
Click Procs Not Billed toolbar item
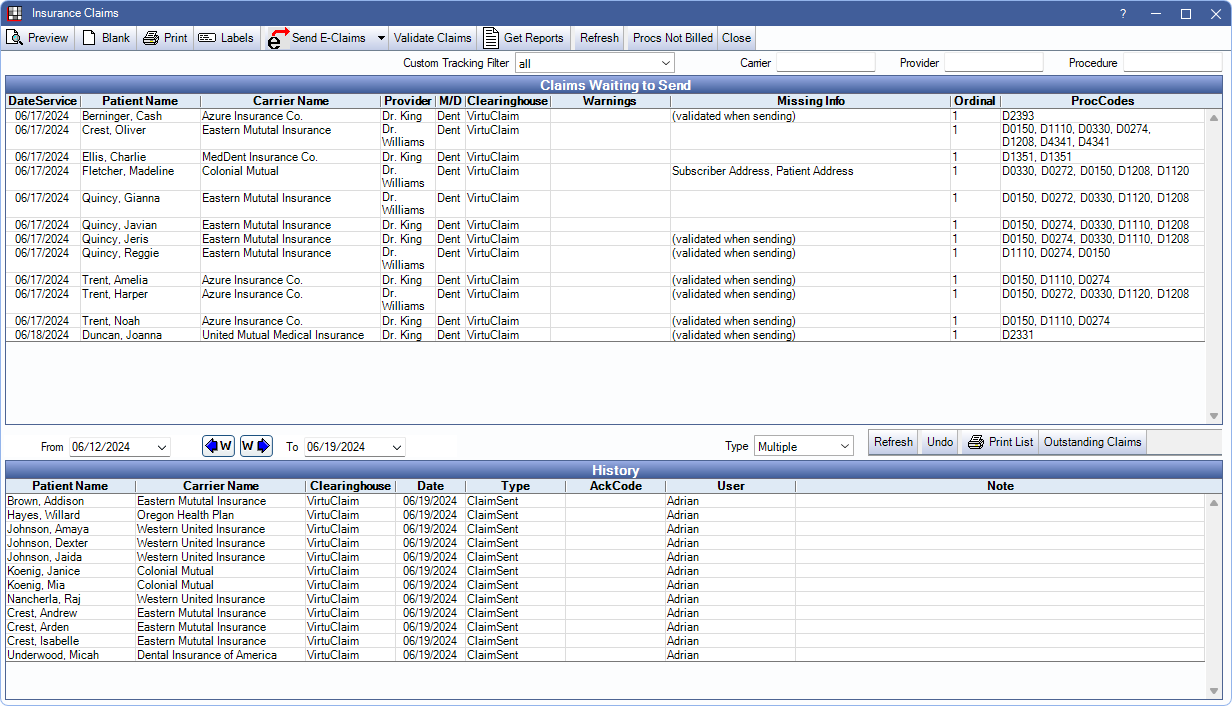click(672, 38)
